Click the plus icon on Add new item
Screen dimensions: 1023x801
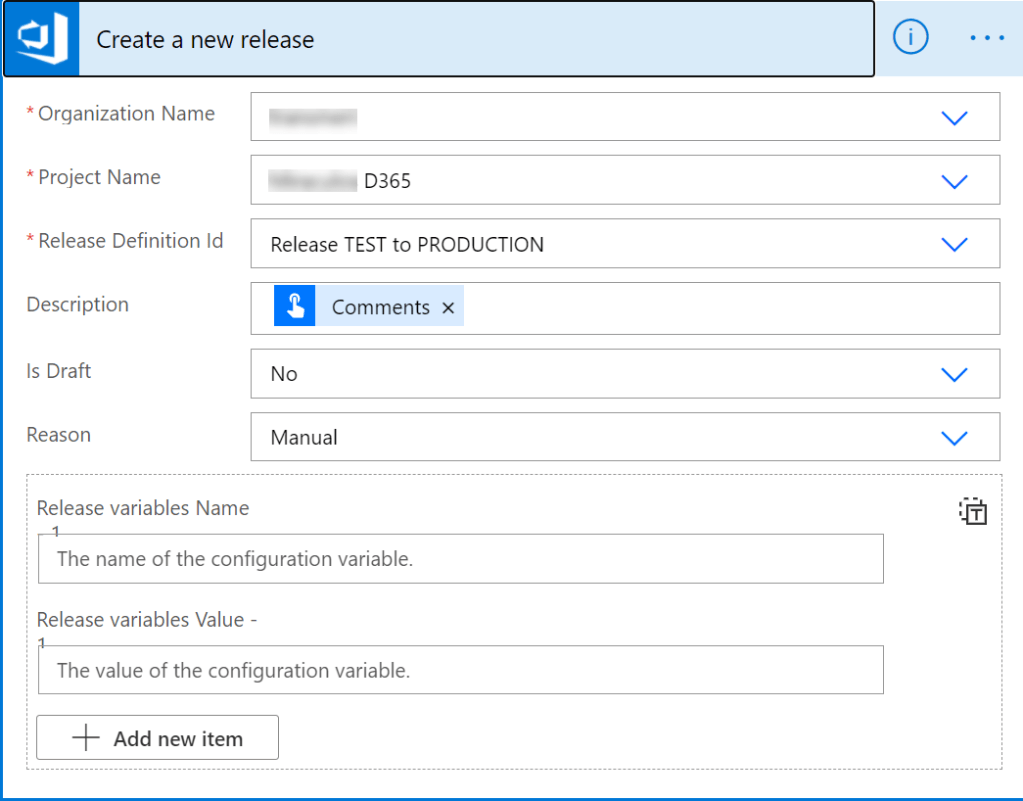point(86,739)
